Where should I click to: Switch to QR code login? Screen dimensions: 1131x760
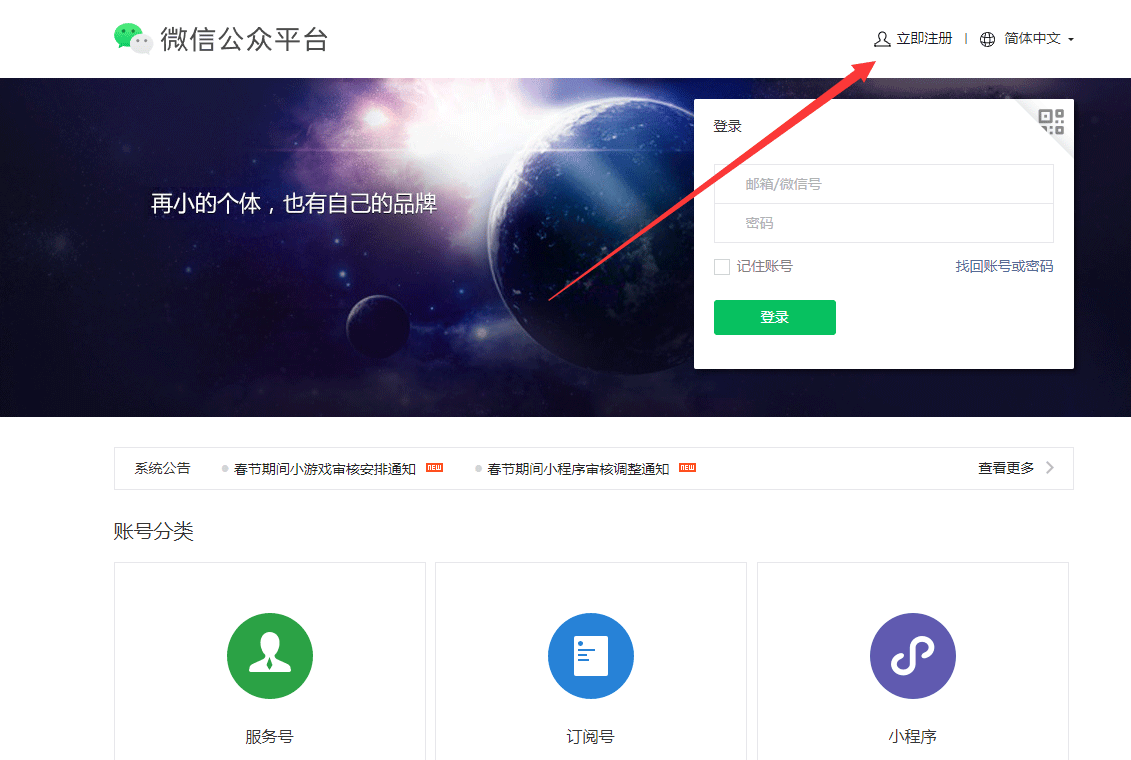pos(1051,122)
